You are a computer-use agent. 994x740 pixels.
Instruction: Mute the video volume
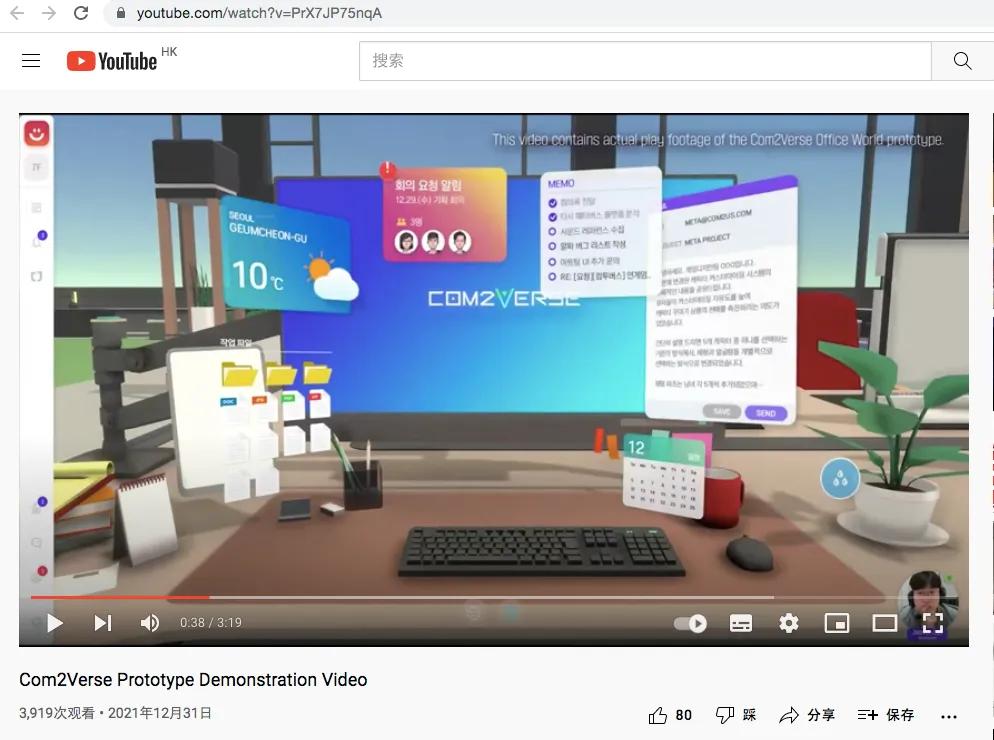coord(150,623)
